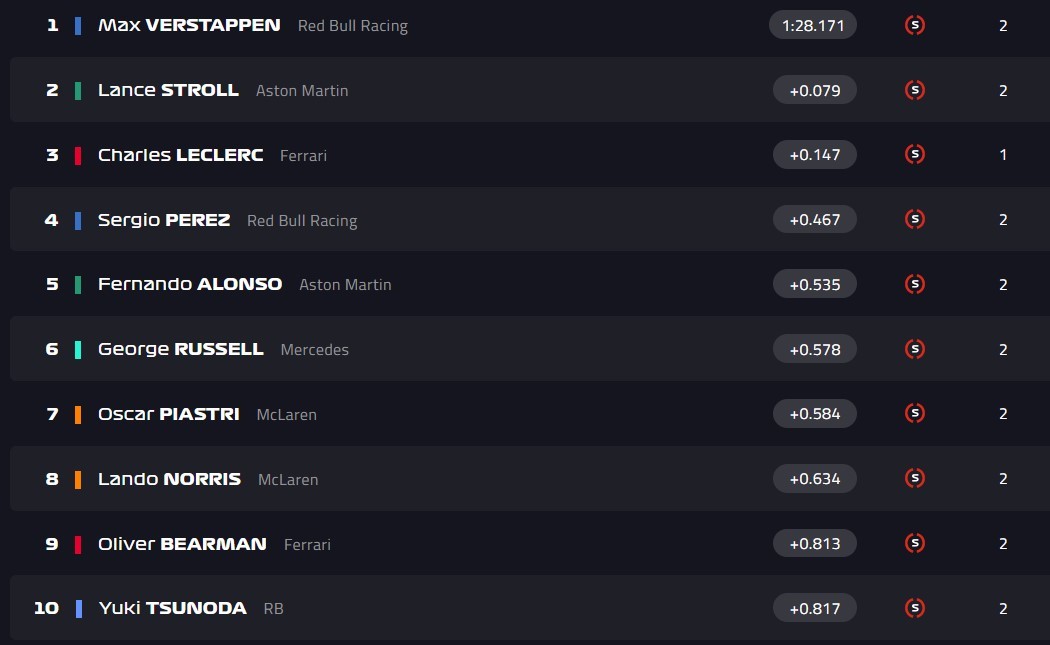Click Stroll's +0.079 gap badge
The image size is (1050, 645).
(814, 90)
